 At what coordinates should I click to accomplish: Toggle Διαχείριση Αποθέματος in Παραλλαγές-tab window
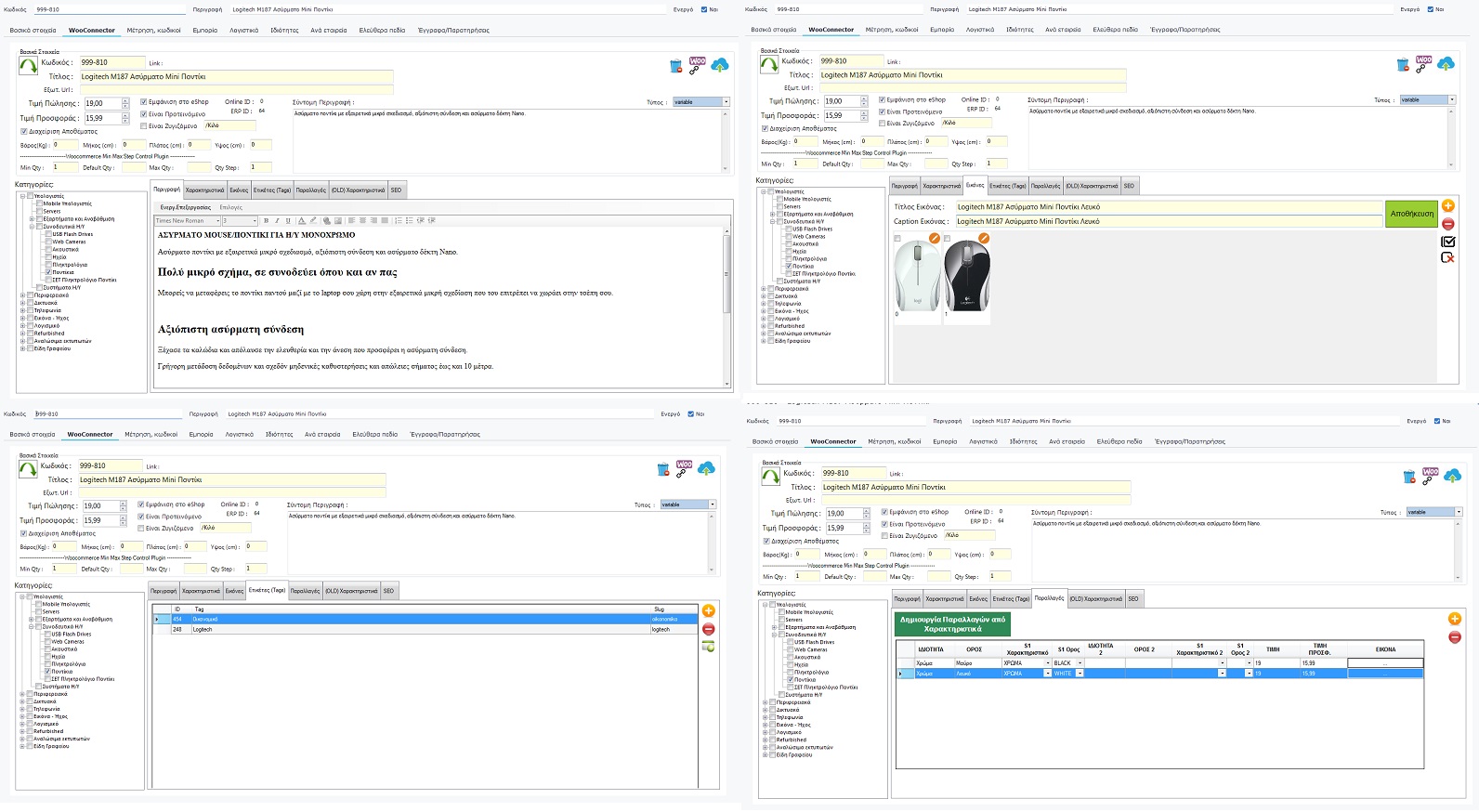coord(766,541)
